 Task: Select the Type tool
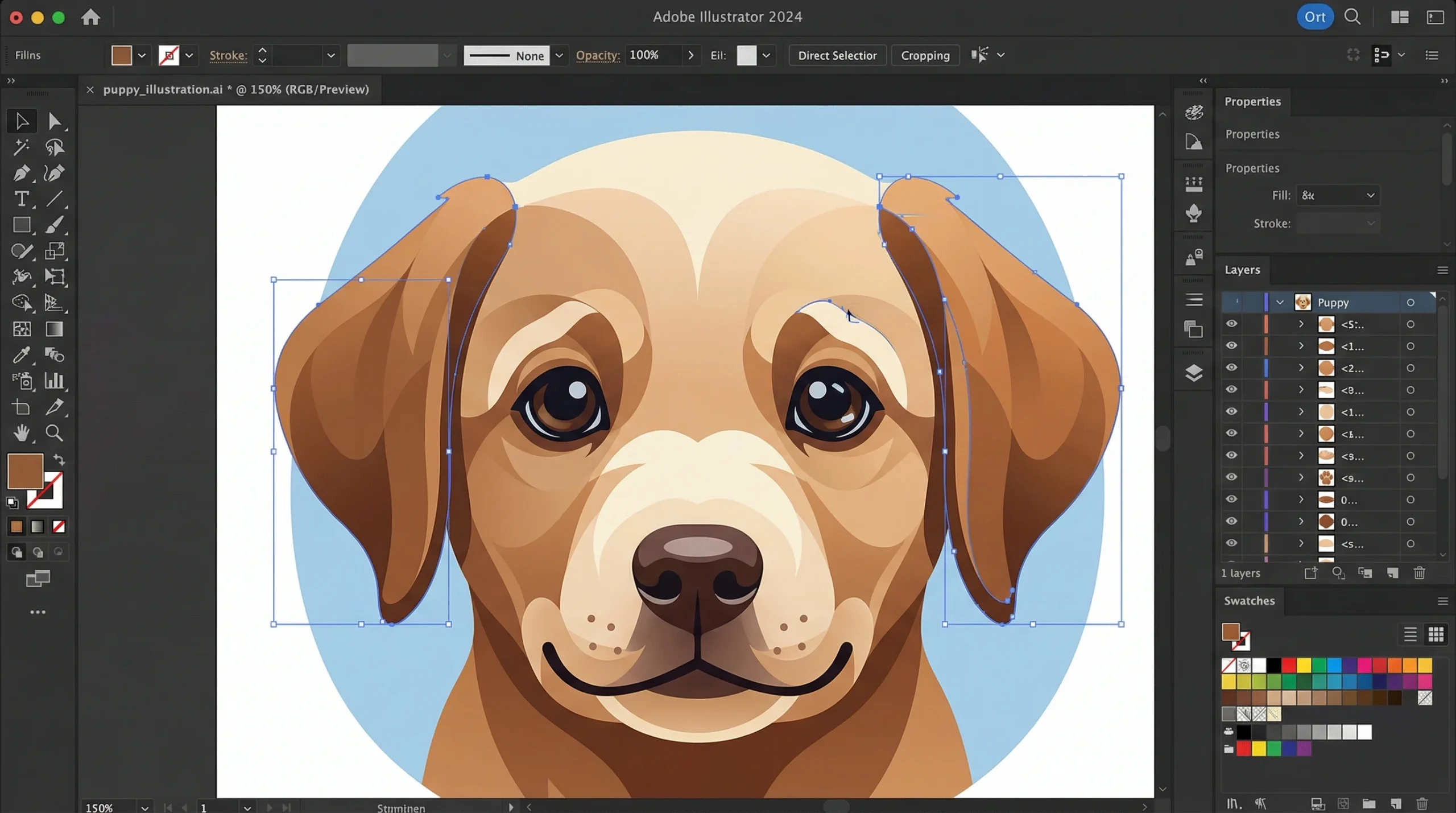click(x=22, y=199)
